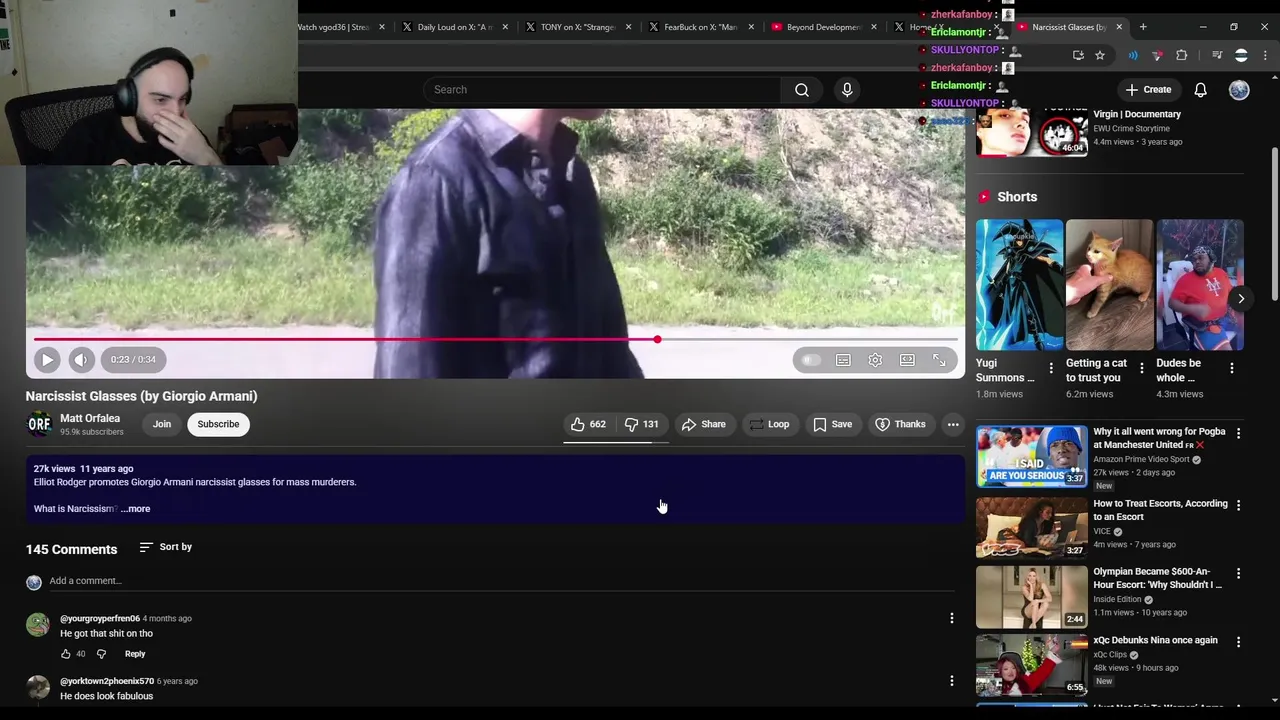Seek using the red video progress bar
This screenshot has width=1280, height=720.
click(x=495, y=340)
